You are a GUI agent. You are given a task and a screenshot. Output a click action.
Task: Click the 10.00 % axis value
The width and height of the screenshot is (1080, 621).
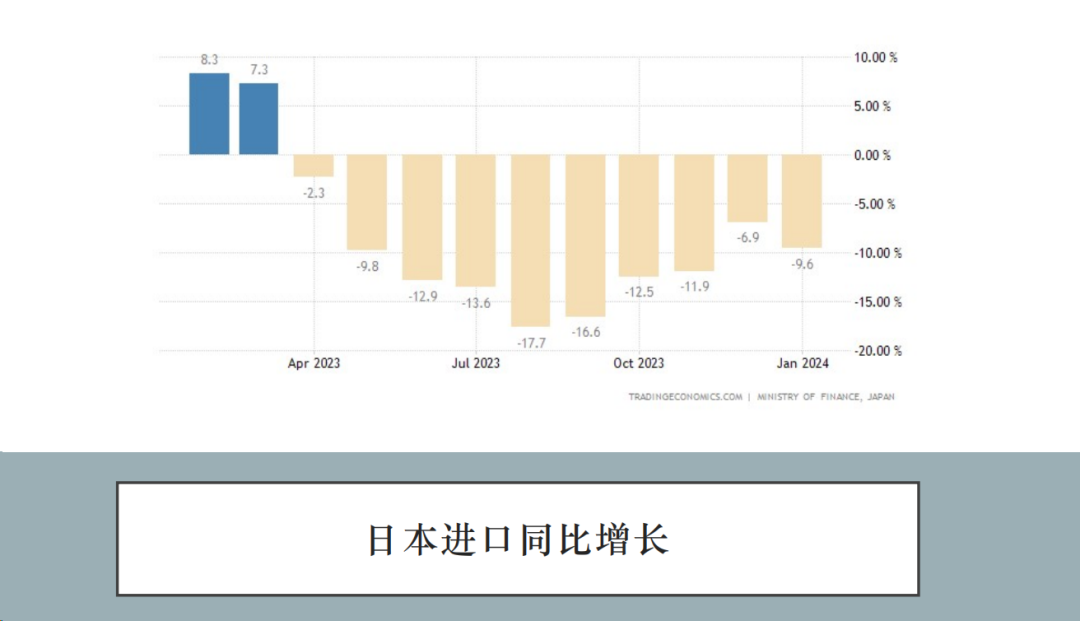click(x=875, y=58)
